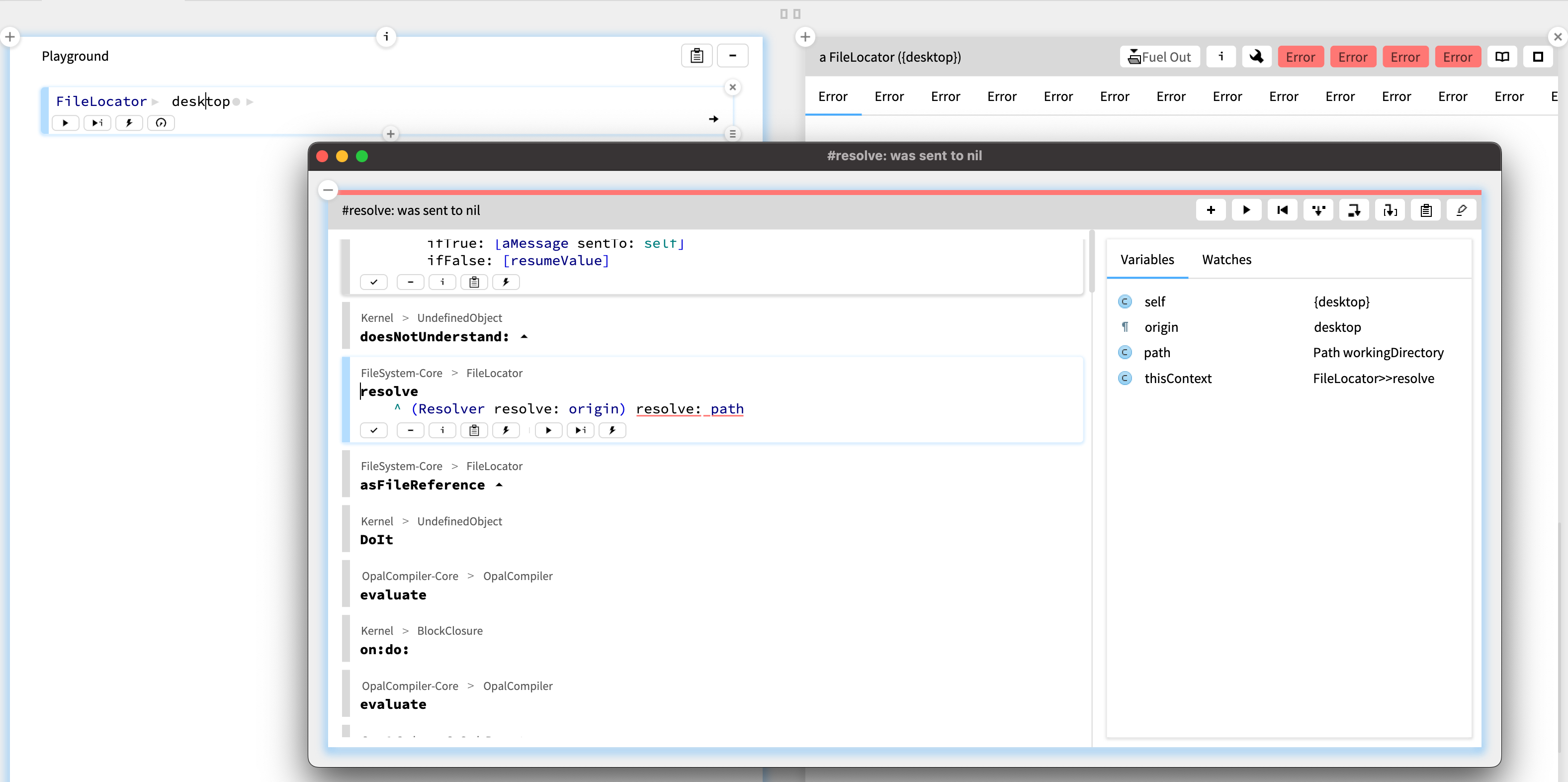Viewport: 1568px width, 782px height.
Task: Click the debug lightning icon in Playground snippet
Action: (129, 123)
